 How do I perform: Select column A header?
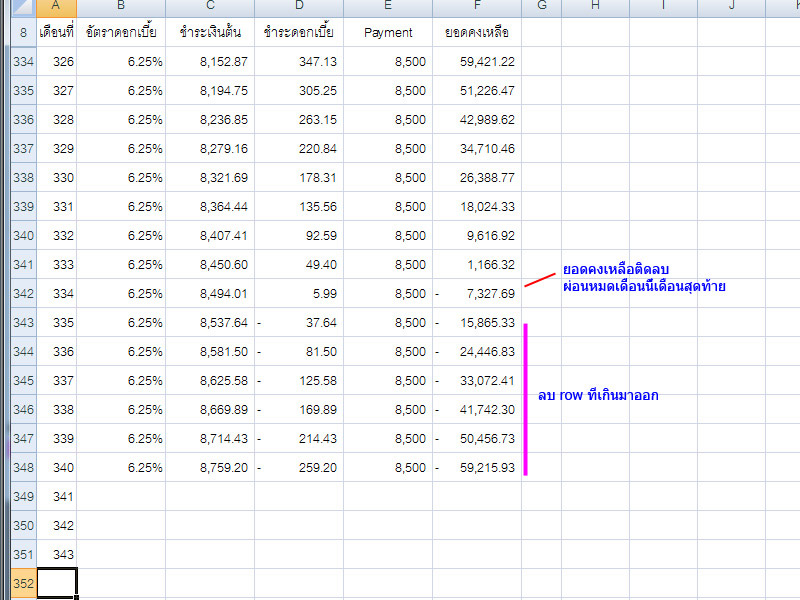tap(57, 8)
